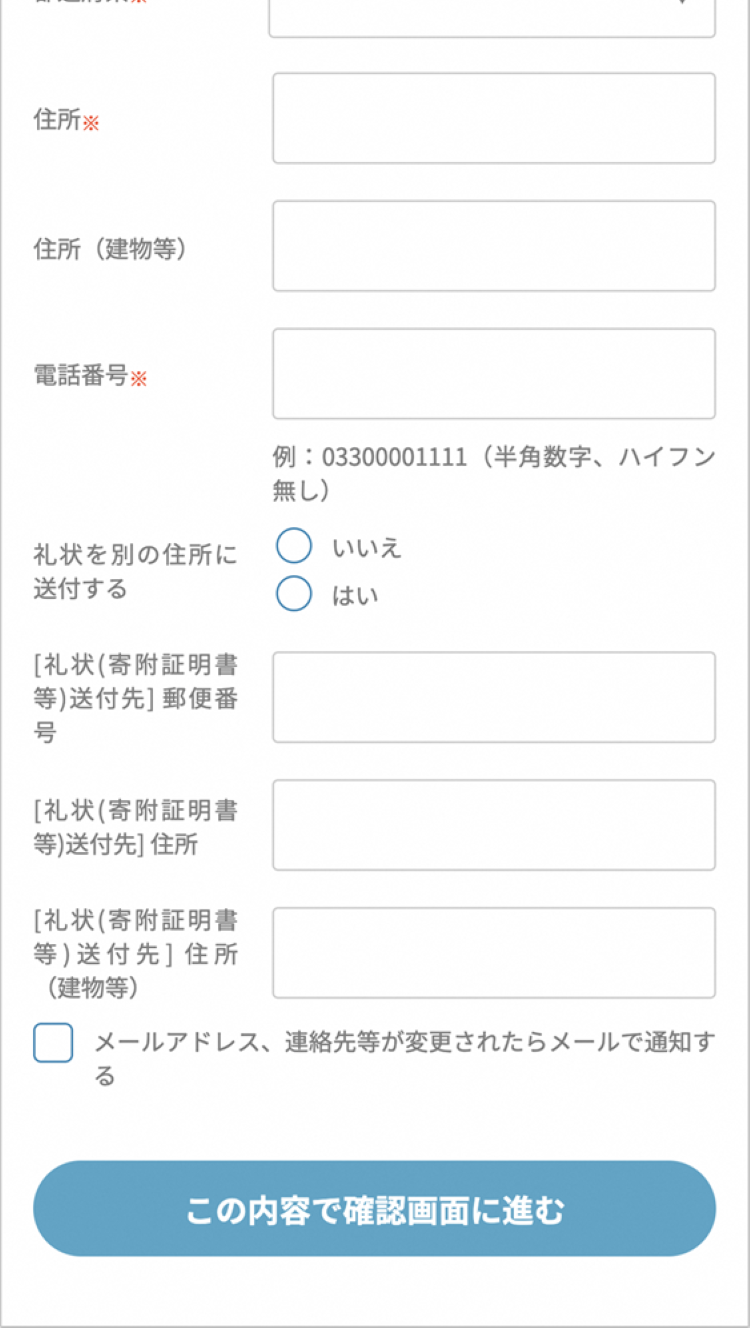Viewport: 750px width, 1333px height.
Task: Click the 礼状送付先 住所（建物等） input field
Action: (493, 953)
